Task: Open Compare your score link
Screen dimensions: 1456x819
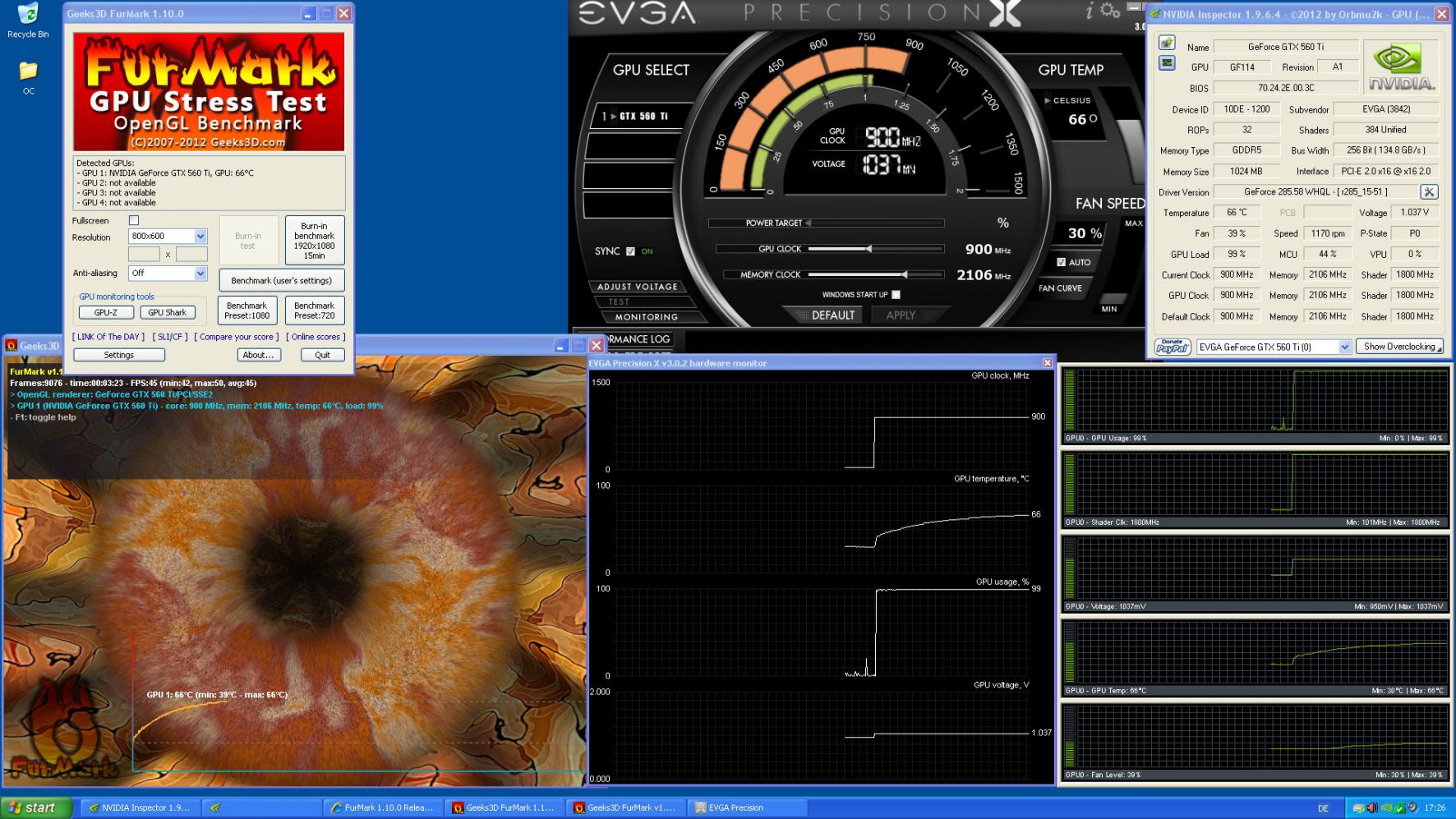Action: 237,337
